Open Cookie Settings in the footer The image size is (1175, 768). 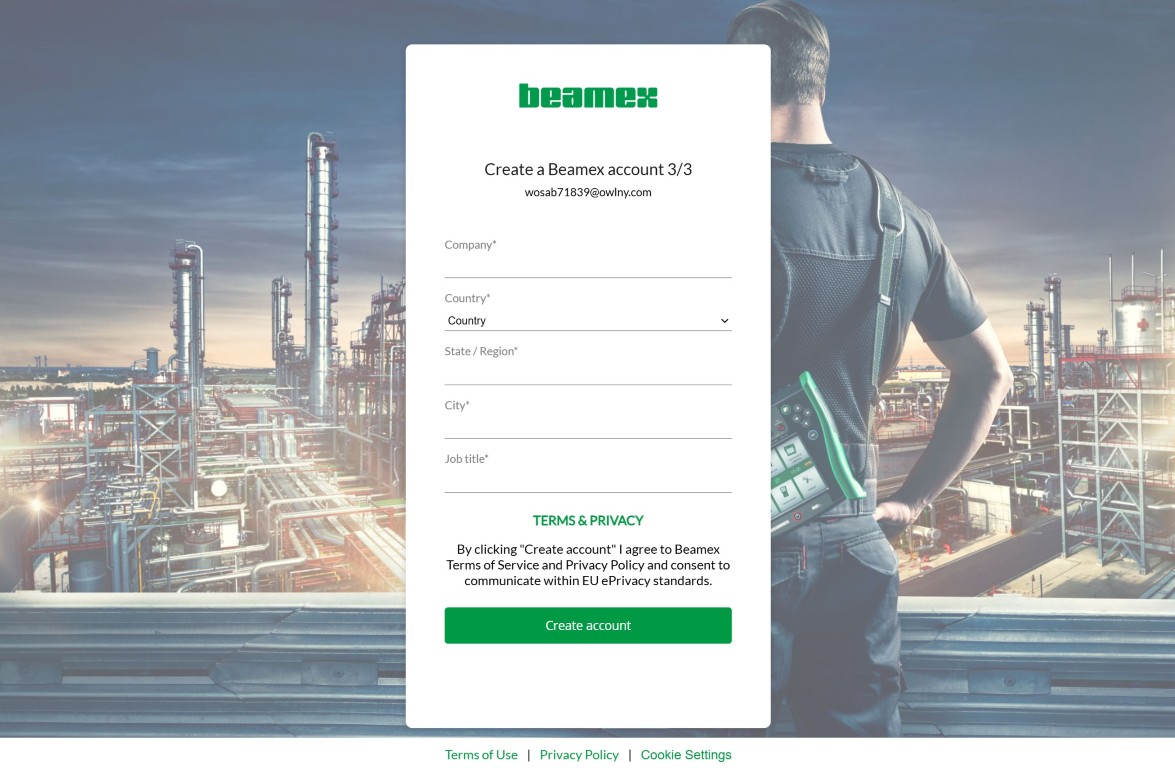coord(686,755)
